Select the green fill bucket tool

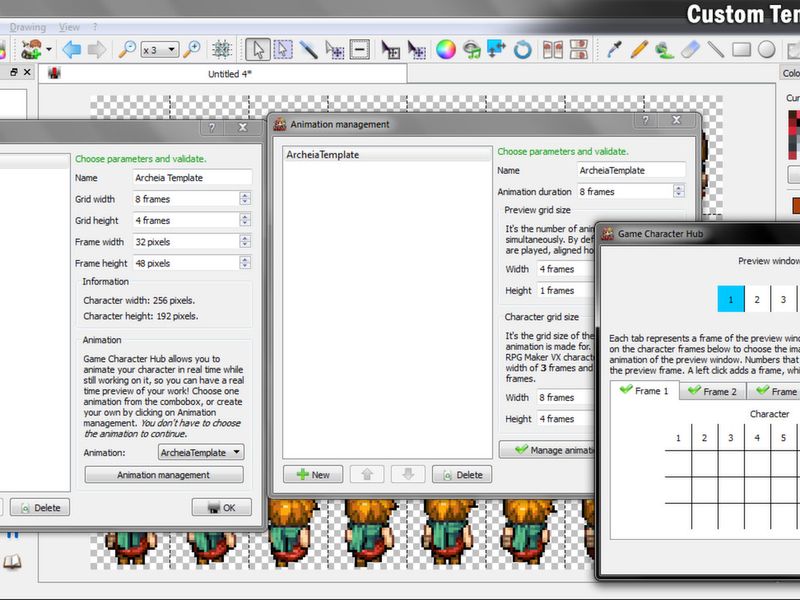(x=664, y=49)
